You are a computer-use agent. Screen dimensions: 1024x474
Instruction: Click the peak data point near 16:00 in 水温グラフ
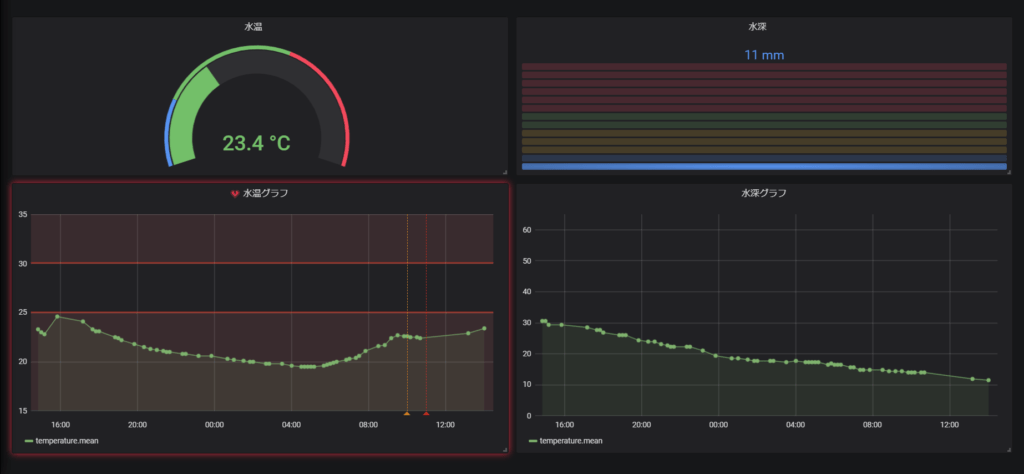(57, 316)
